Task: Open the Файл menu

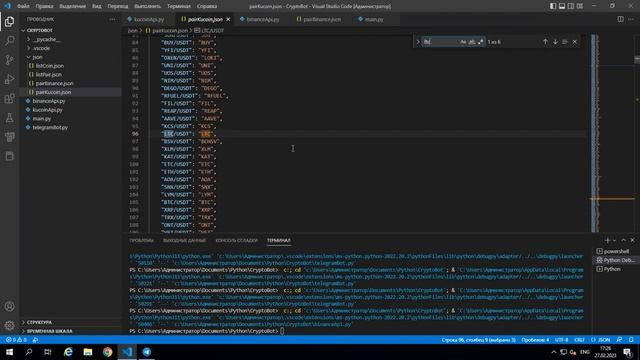Action: (23, 6)
